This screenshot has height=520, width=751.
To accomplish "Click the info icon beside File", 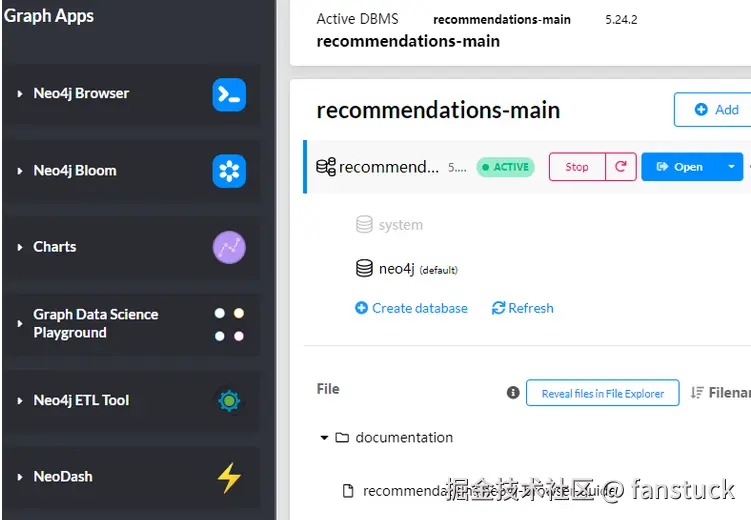I will click(513, 393).
